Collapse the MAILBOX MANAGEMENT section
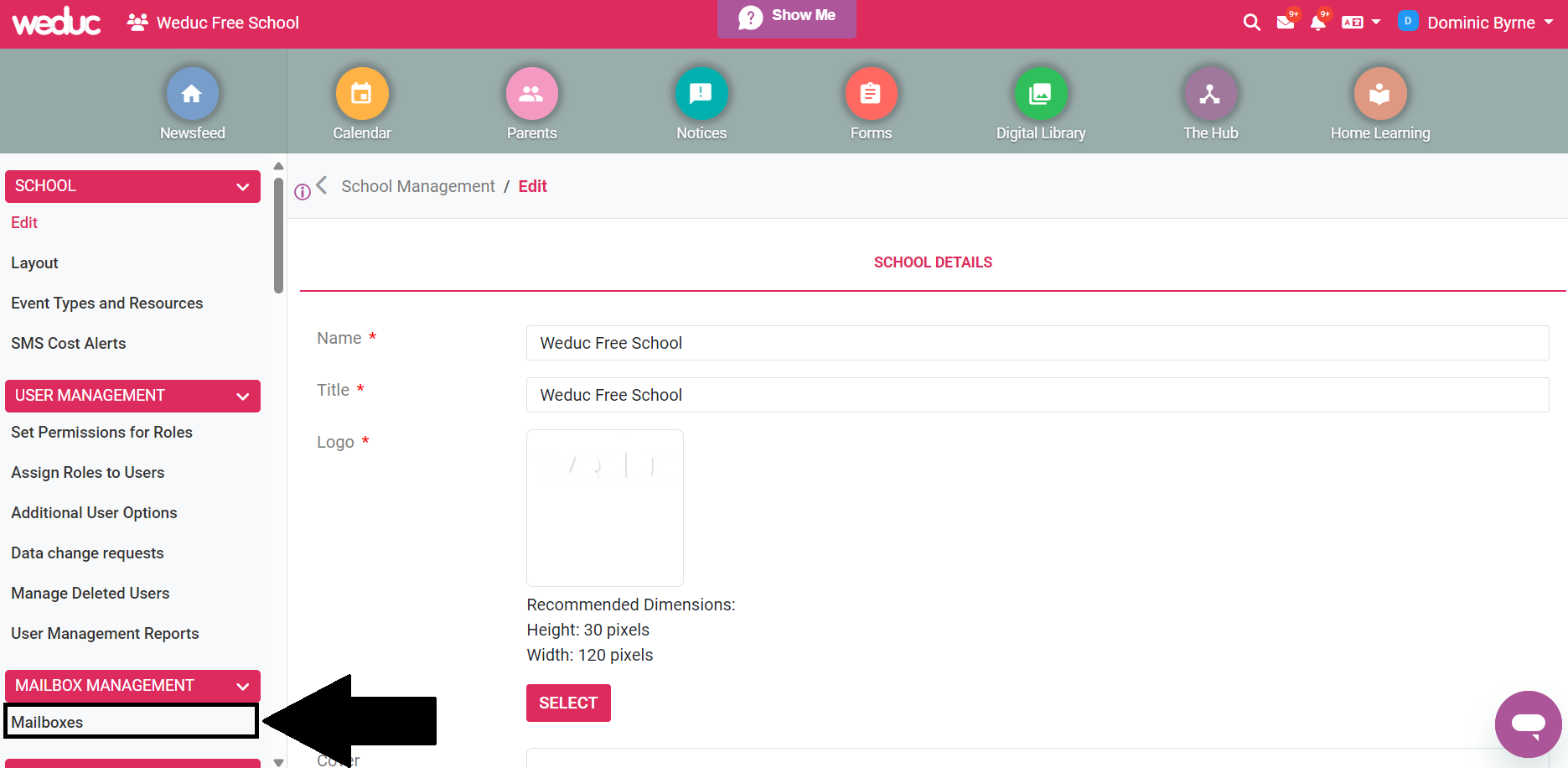Viewport: 1568px width, 768px height. click(x=242, y=686)
